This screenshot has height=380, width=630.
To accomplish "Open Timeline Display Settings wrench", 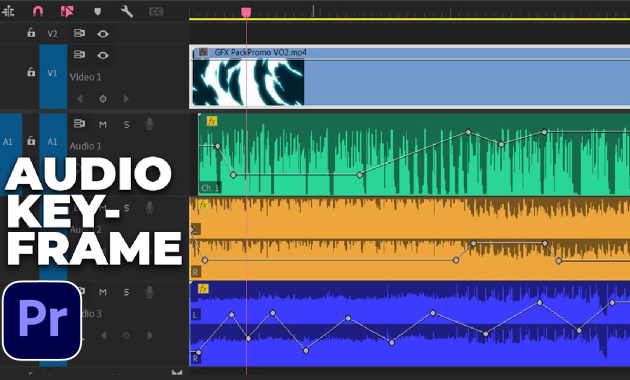I will tap(127, 11).
